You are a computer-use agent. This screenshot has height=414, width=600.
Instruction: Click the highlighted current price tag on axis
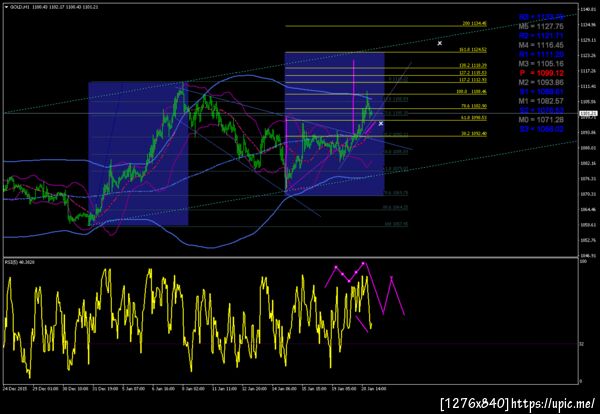[586, 113]
